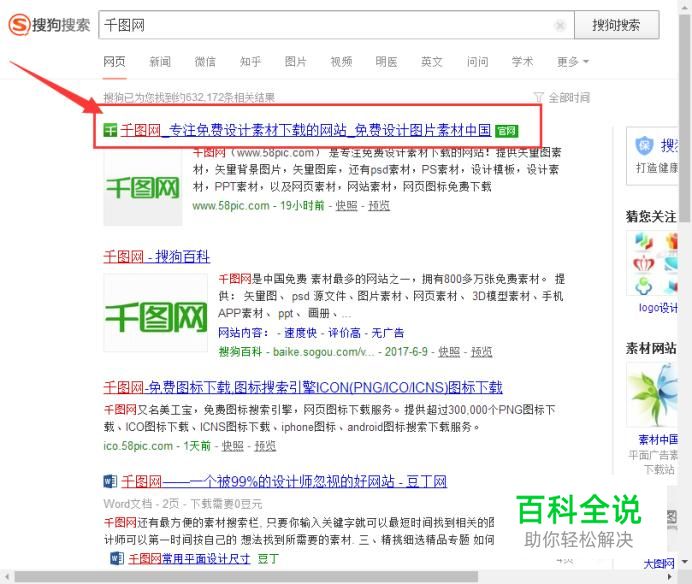Viewport: 692px width, 584px height.
Task: Open 千图网_专注免费设计素材下载的网站 result link
Action: coord(305,130)
